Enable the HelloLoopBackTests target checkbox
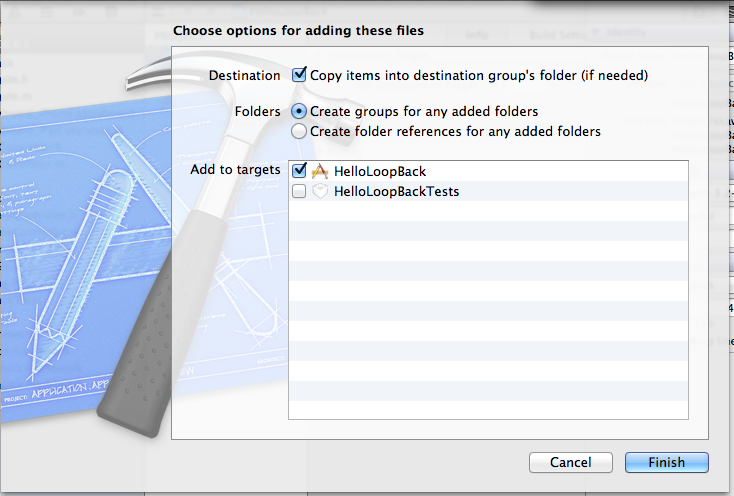Screen dimensions: 734x496 coord(299,191)
